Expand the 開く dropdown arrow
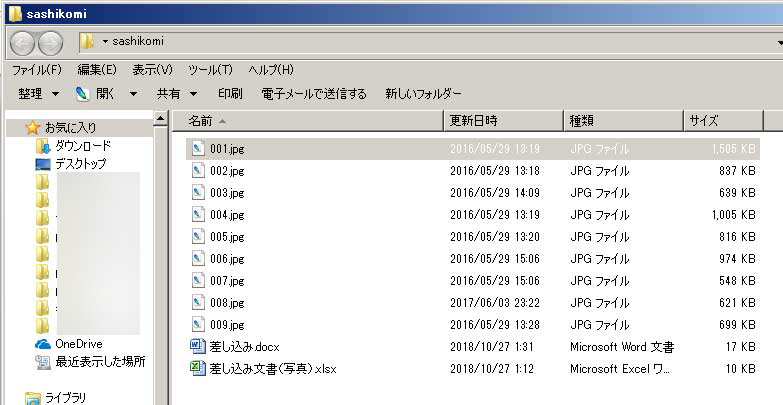Image resolution: width=783 pixels, height=405 pixels. tap(133, 94)
